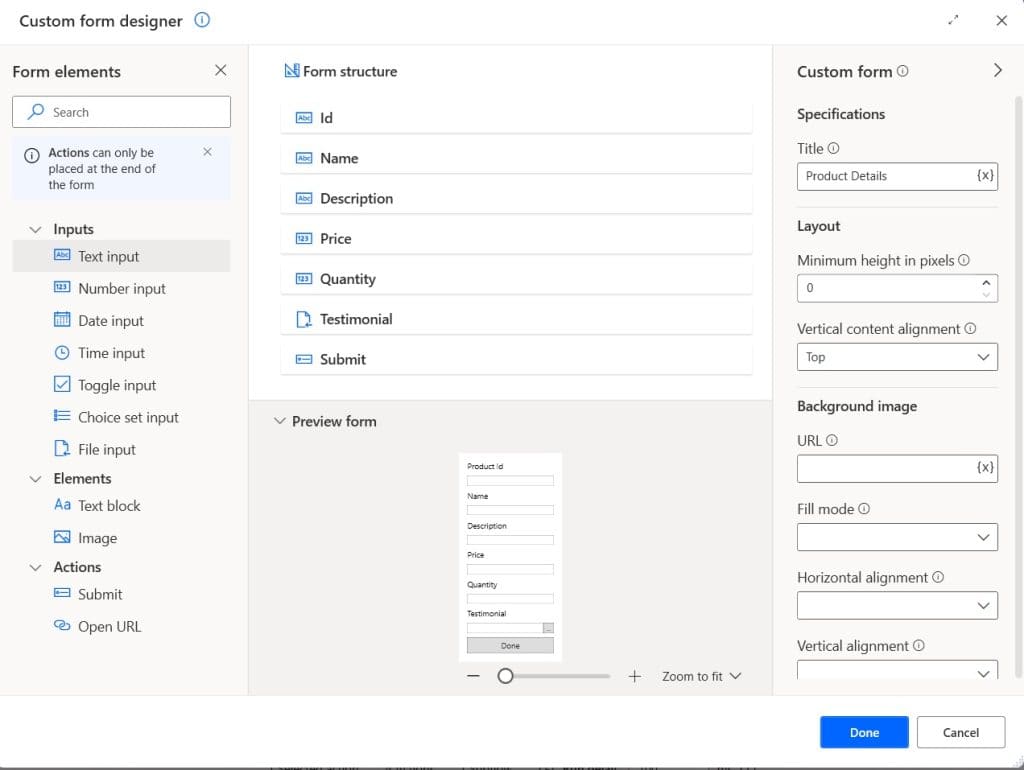1024x770 pixels.
Task: Click the Submit icon in Form structure
Action: [304, 359]
